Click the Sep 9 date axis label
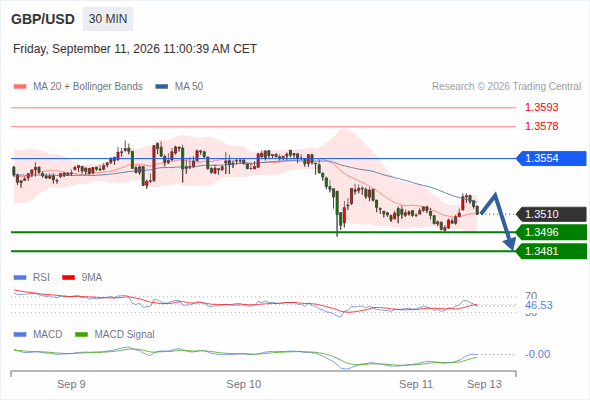The width and height of the screenshot is (590, 400). (71, 384)
